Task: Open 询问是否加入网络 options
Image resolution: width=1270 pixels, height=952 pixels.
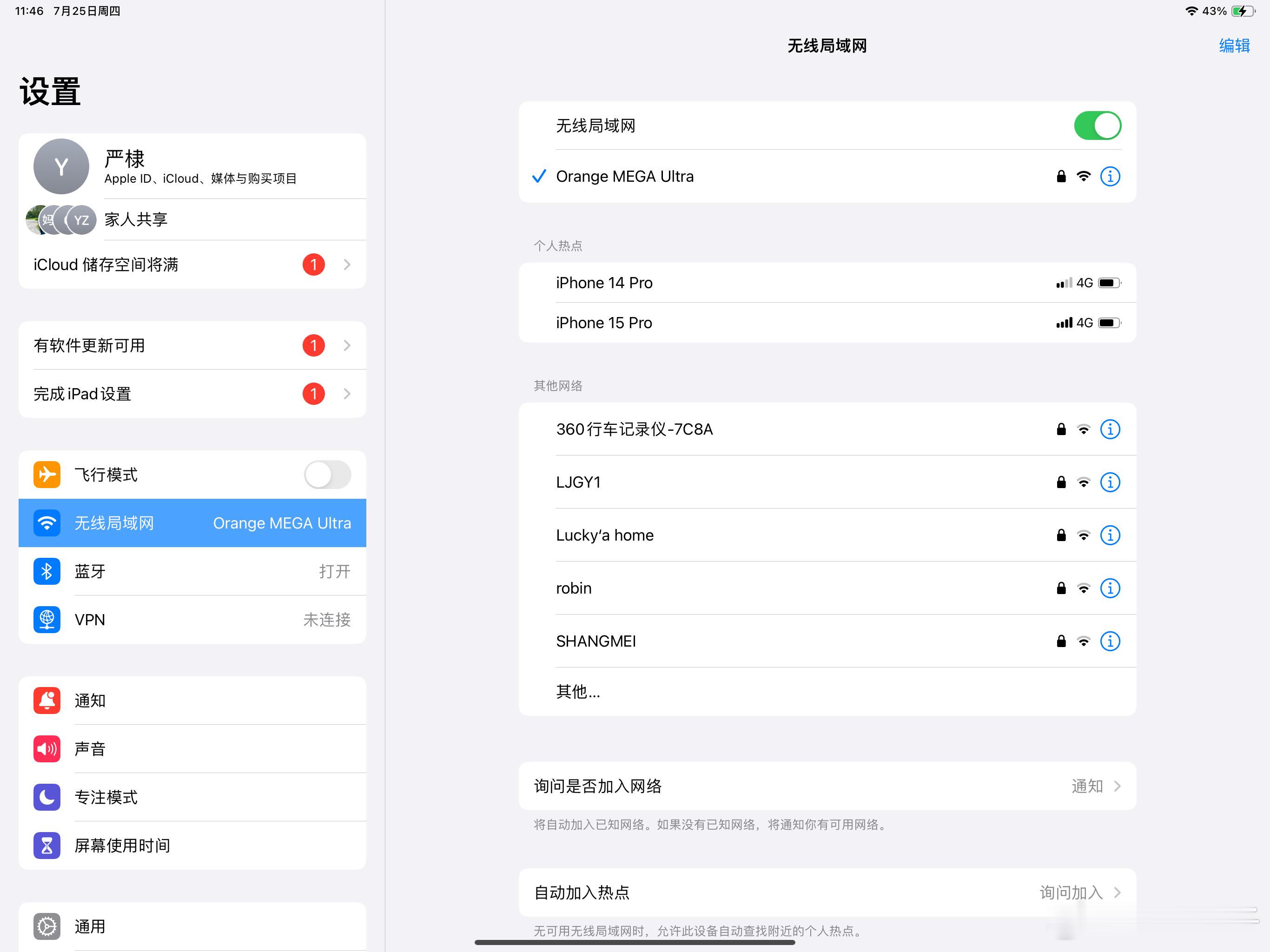Action: 827,786
